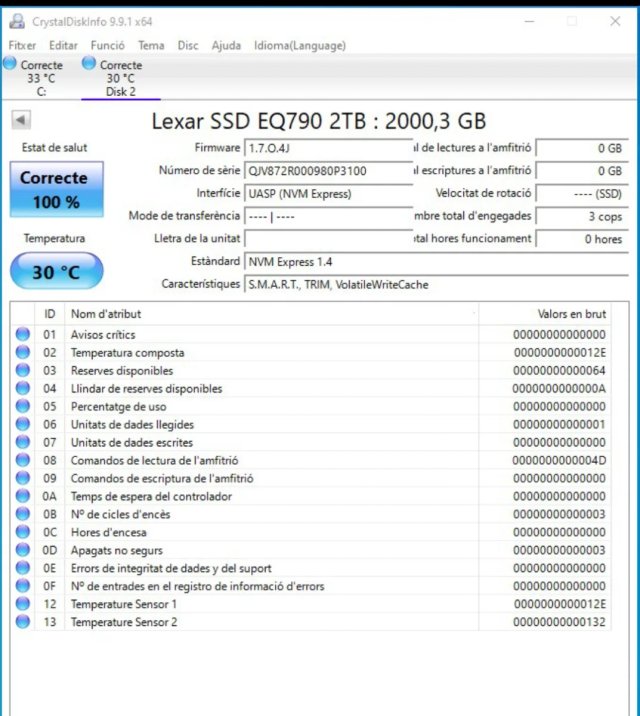
Task: Click status orb of Comandos de escriptura row
Action: pos(23,478)
